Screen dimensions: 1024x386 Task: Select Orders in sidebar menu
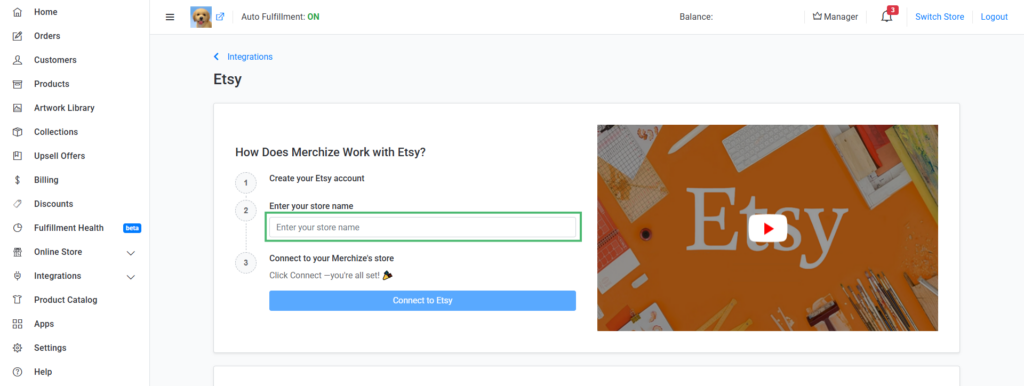pyautogui.click(x=47, y=36)
